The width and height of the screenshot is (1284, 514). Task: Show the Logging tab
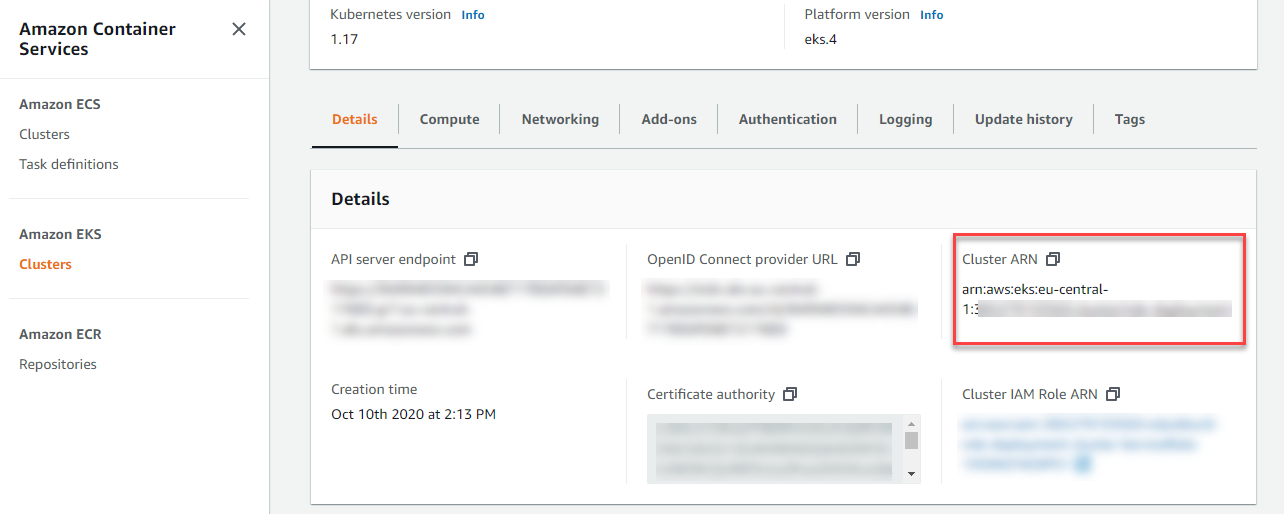pyautogui.click(x=905, y=119)
